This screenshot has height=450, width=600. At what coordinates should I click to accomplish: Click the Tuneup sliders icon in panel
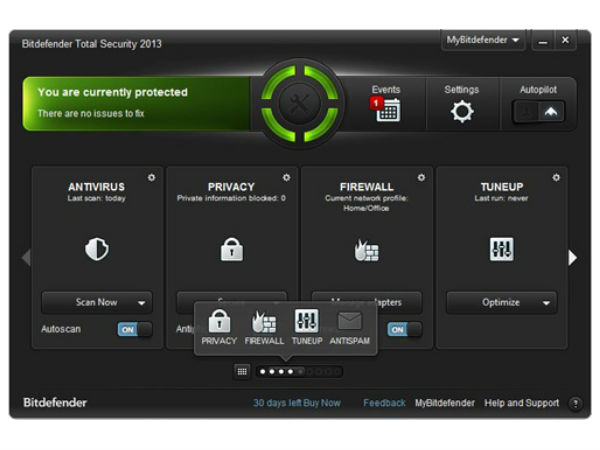(502, 249)
